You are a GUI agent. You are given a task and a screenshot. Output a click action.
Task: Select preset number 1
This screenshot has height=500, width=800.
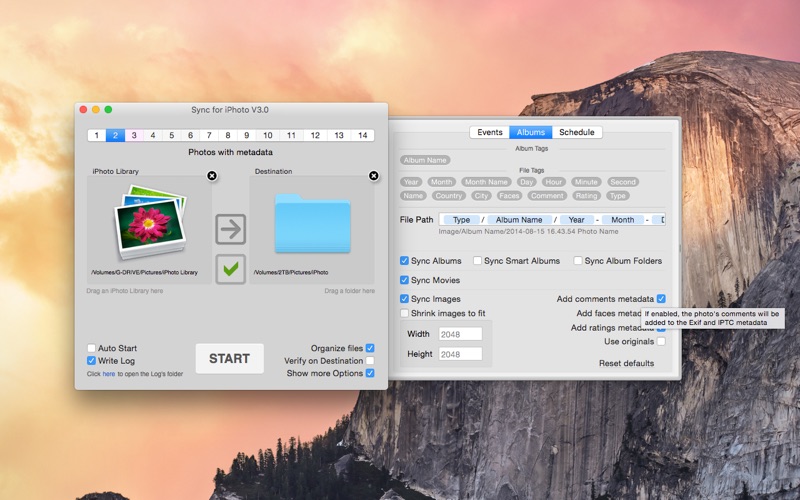pyautogui.click(x=96, y=135)
